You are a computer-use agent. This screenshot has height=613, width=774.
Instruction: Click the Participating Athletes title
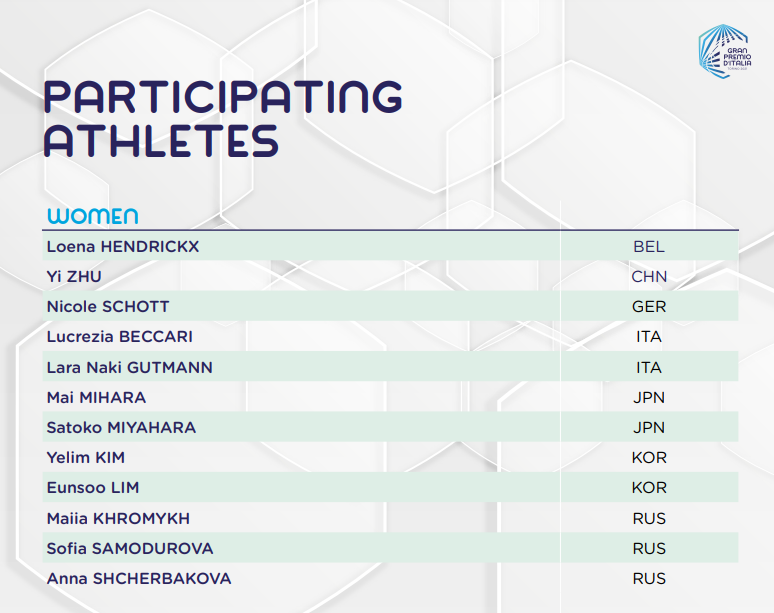pos(223,117)
